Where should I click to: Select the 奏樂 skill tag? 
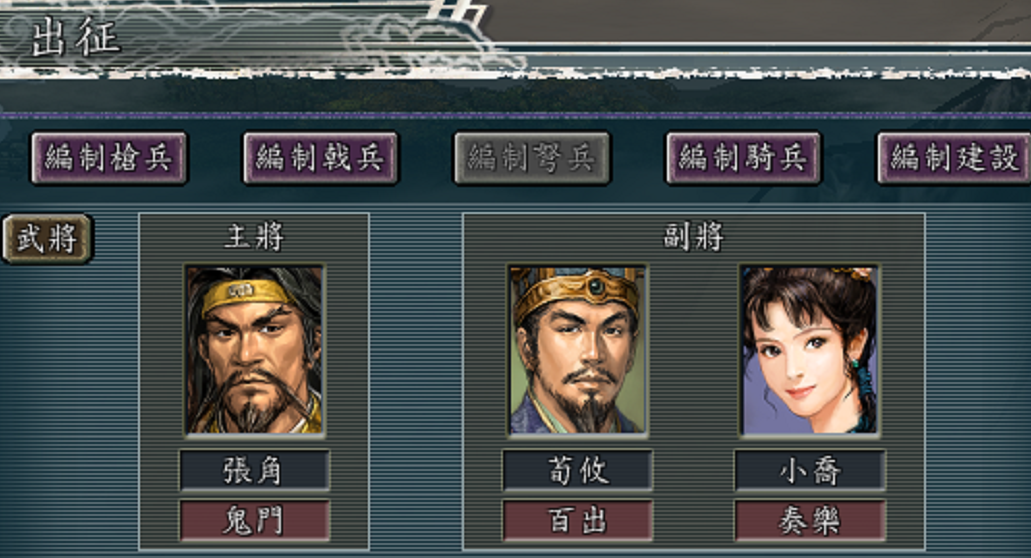(x=809, y=521)
